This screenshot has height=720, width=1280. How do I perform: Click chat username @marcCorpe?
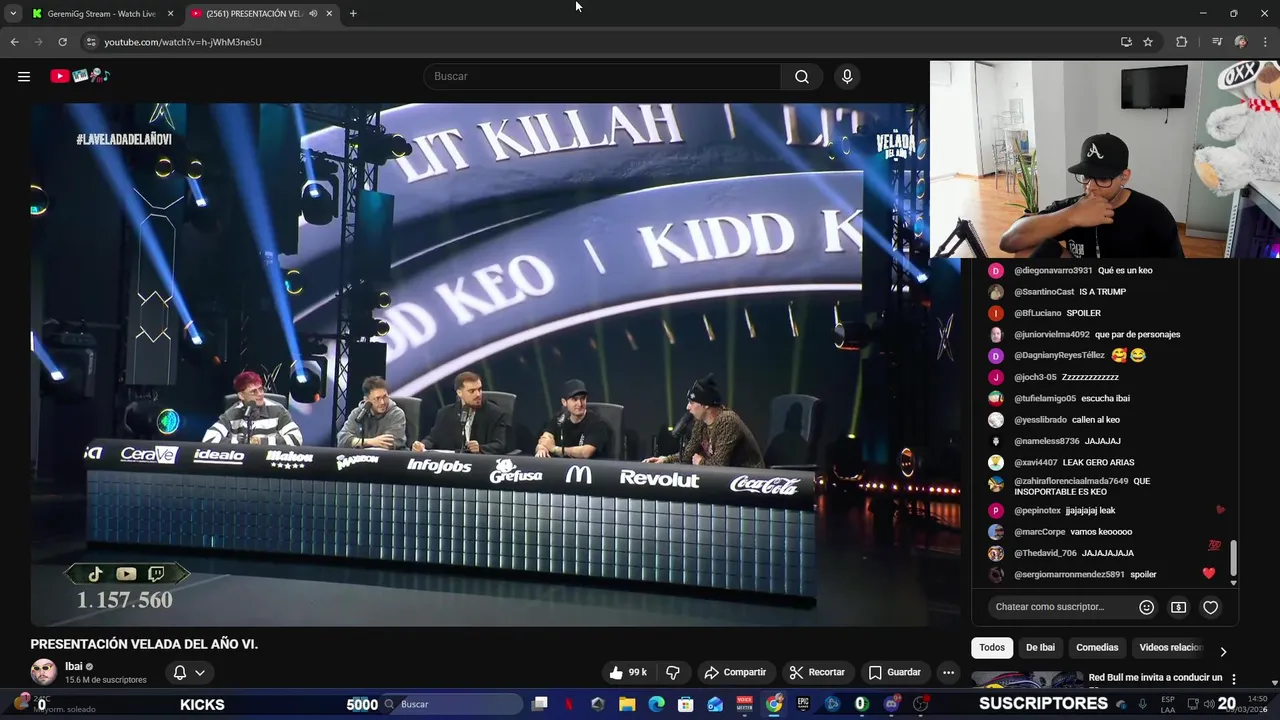tap(1040, 532)
